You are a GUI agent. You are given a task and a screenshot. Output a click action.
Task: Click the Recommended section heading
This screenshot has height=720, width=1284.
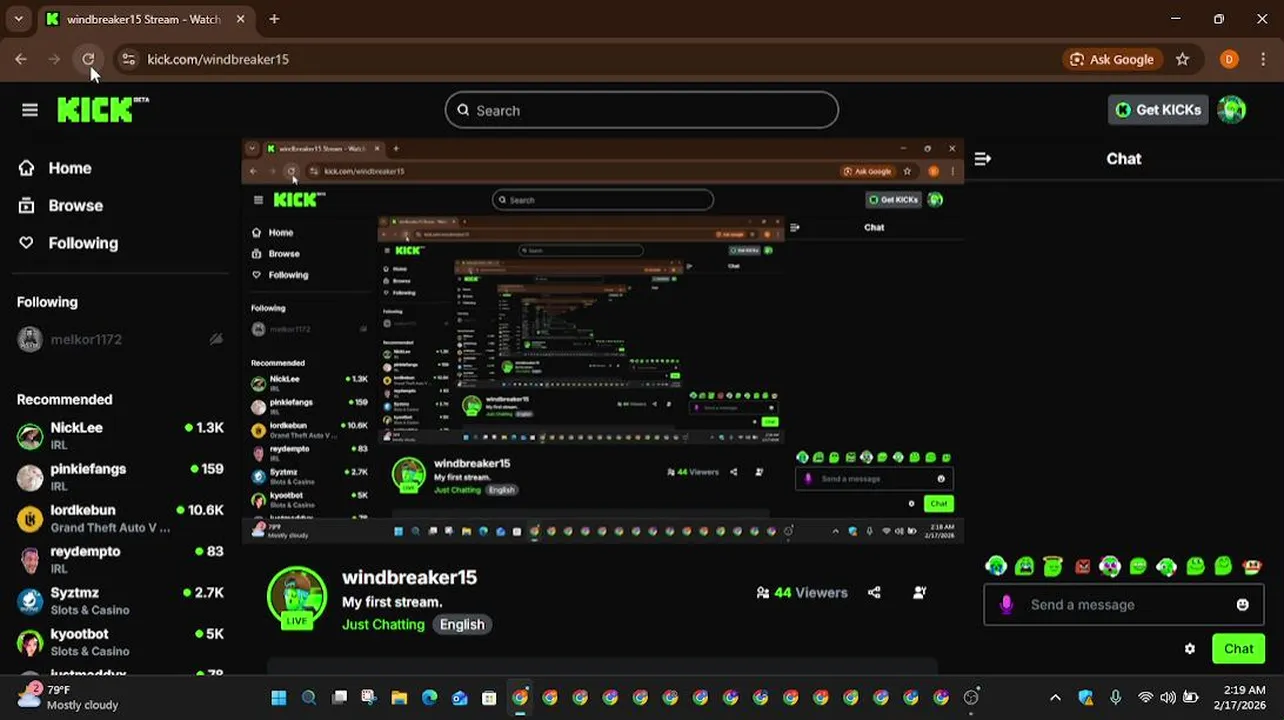(x=64, y=399)
